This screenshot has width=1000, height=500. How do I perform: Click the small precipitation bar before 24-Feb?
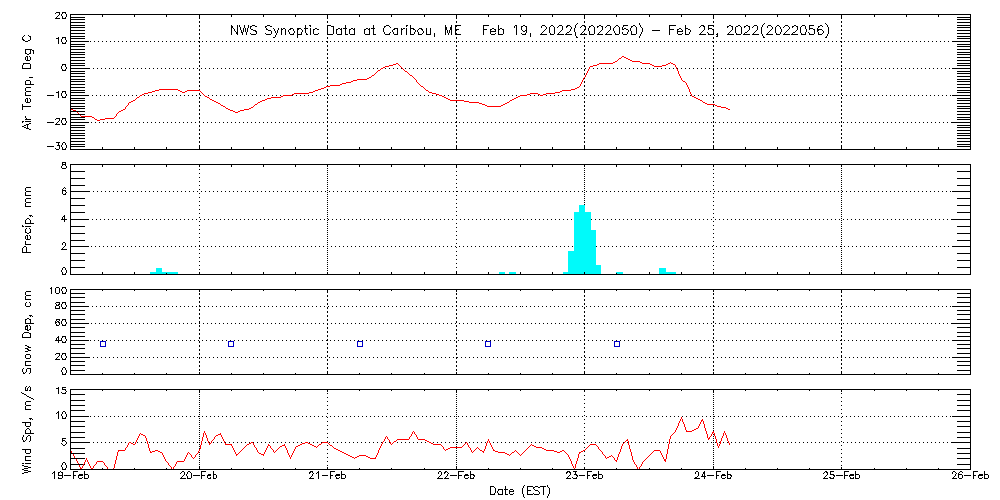663,270
